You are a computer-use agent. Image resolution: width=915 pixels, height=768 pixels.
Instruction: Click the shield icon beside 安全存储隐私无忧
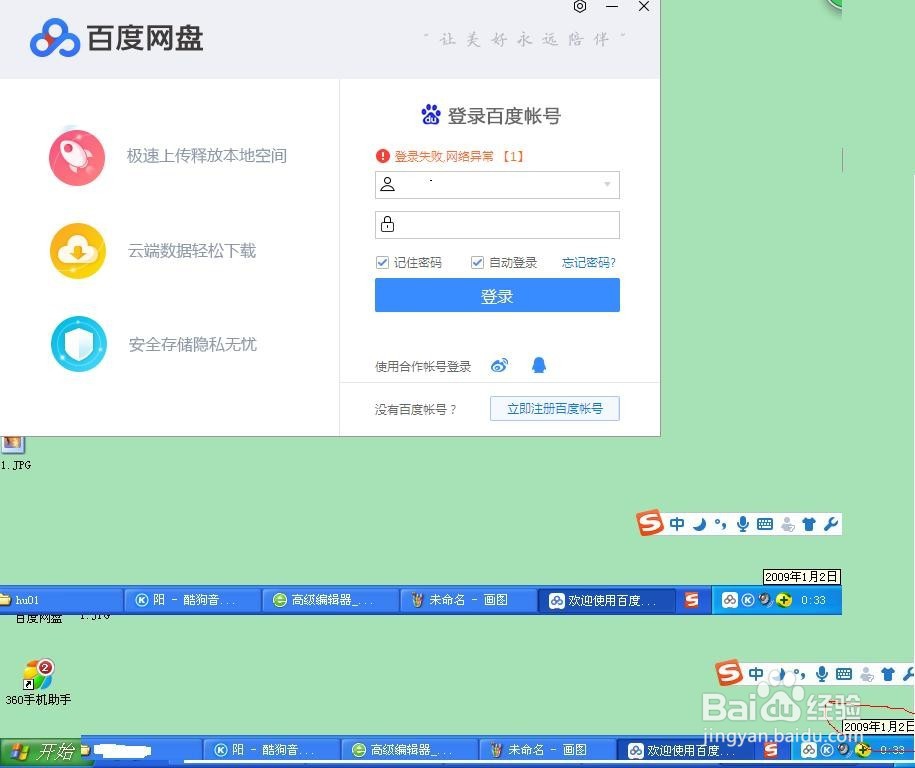point(77,343)
